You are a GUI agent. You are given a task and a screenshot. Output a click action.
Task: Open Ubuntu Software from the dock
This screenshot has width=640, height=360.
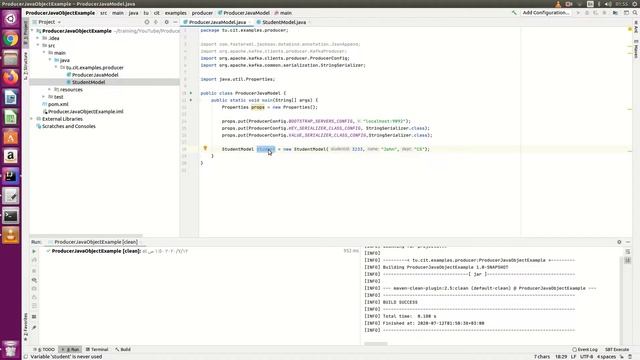[x=11, y=137]
